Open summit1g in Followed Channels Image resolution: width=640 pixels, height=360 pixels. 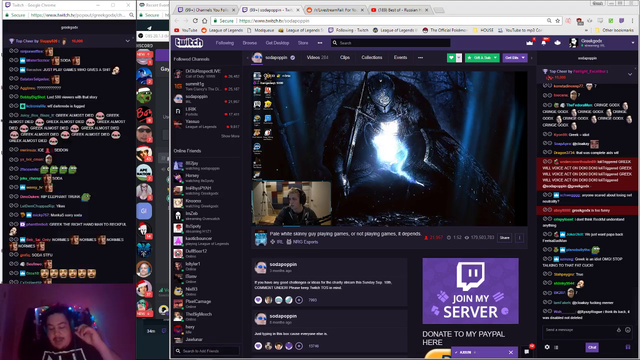tap(207, 86)
